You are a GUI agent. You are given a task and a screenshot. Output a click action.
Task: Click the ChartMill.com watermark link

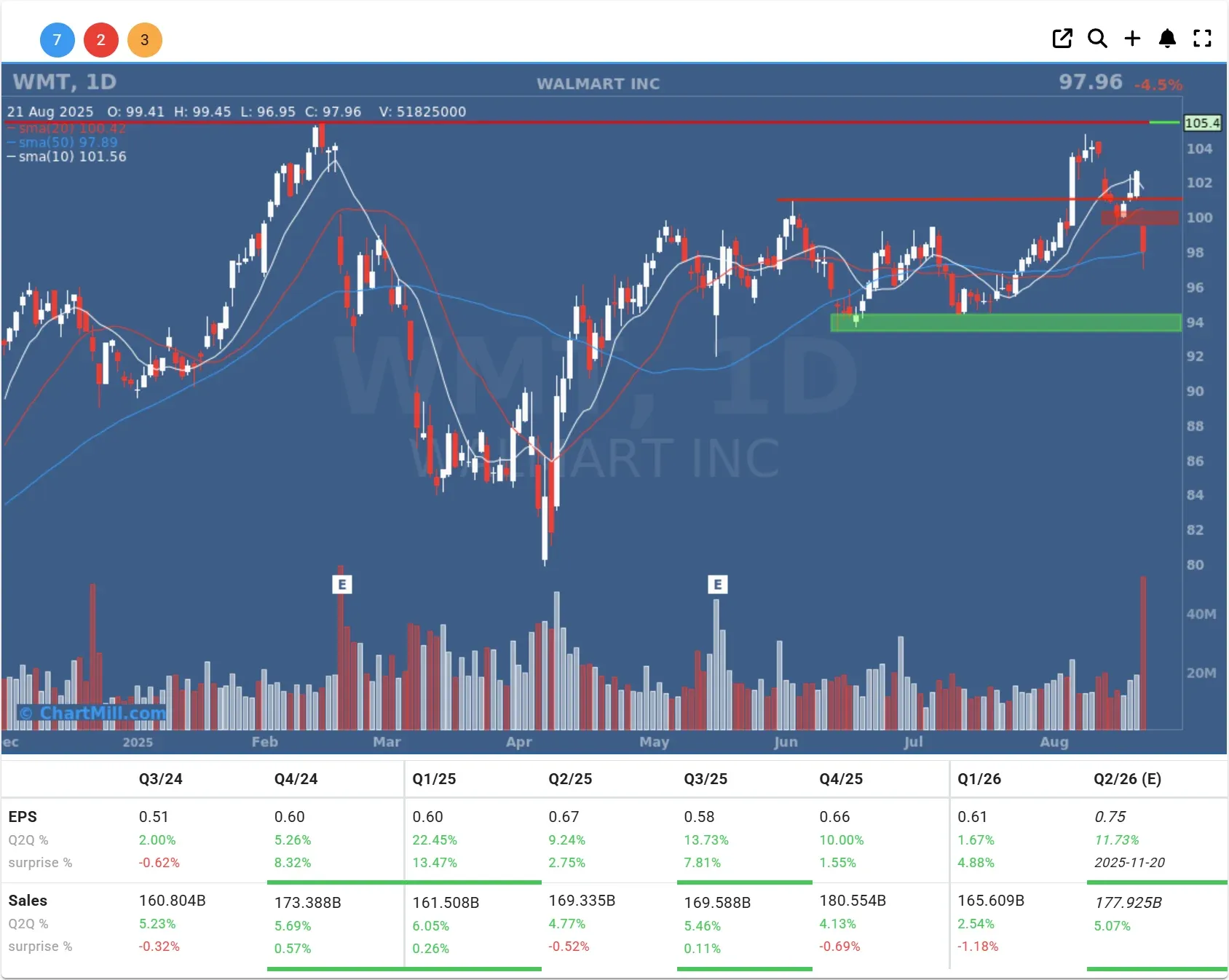(x=92, y=713)
